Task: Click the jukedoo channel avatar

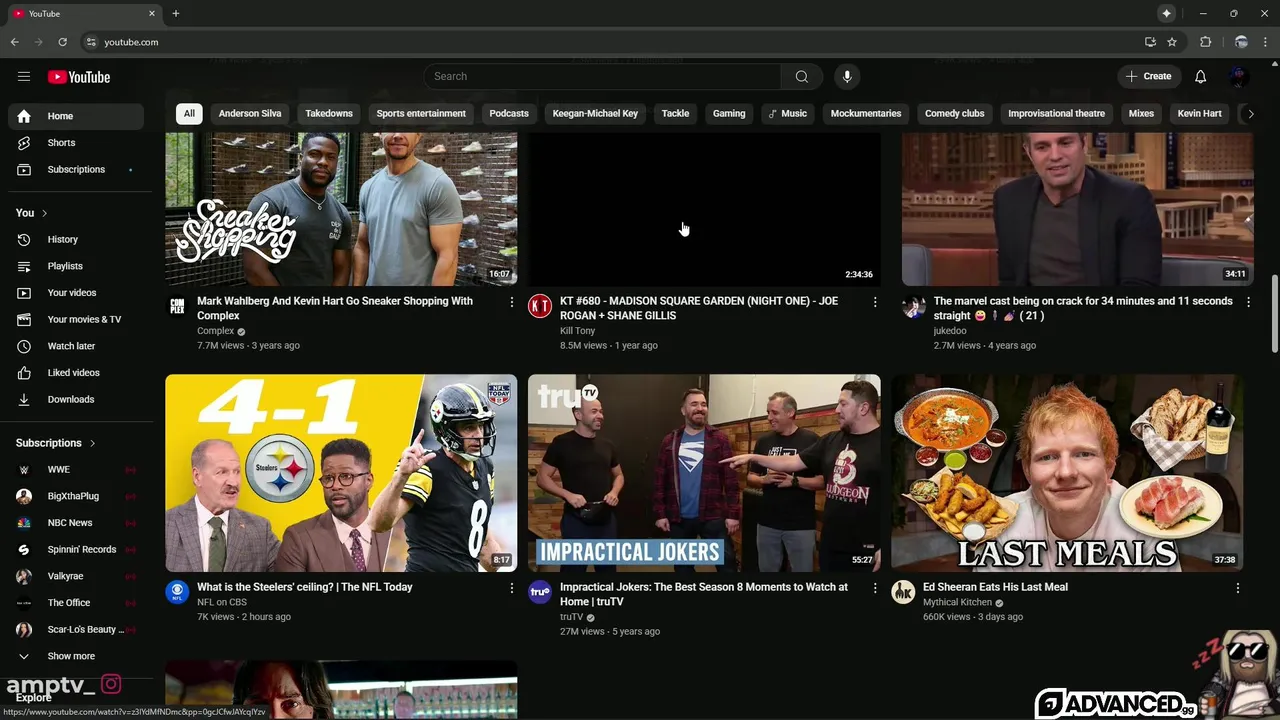Action: 914,306
